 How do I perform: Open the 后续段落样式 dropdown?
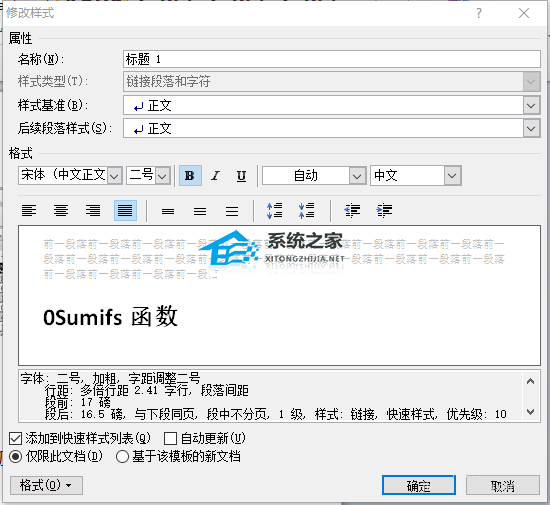click(x=531, y=129)
